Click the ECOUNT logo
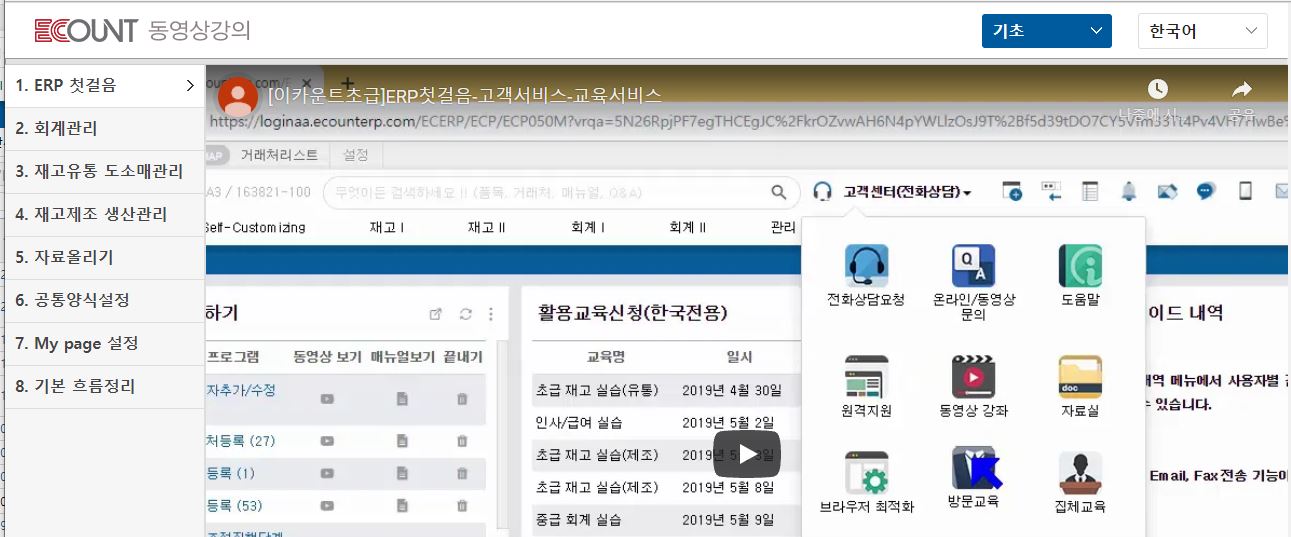 (x=86, y=30)
